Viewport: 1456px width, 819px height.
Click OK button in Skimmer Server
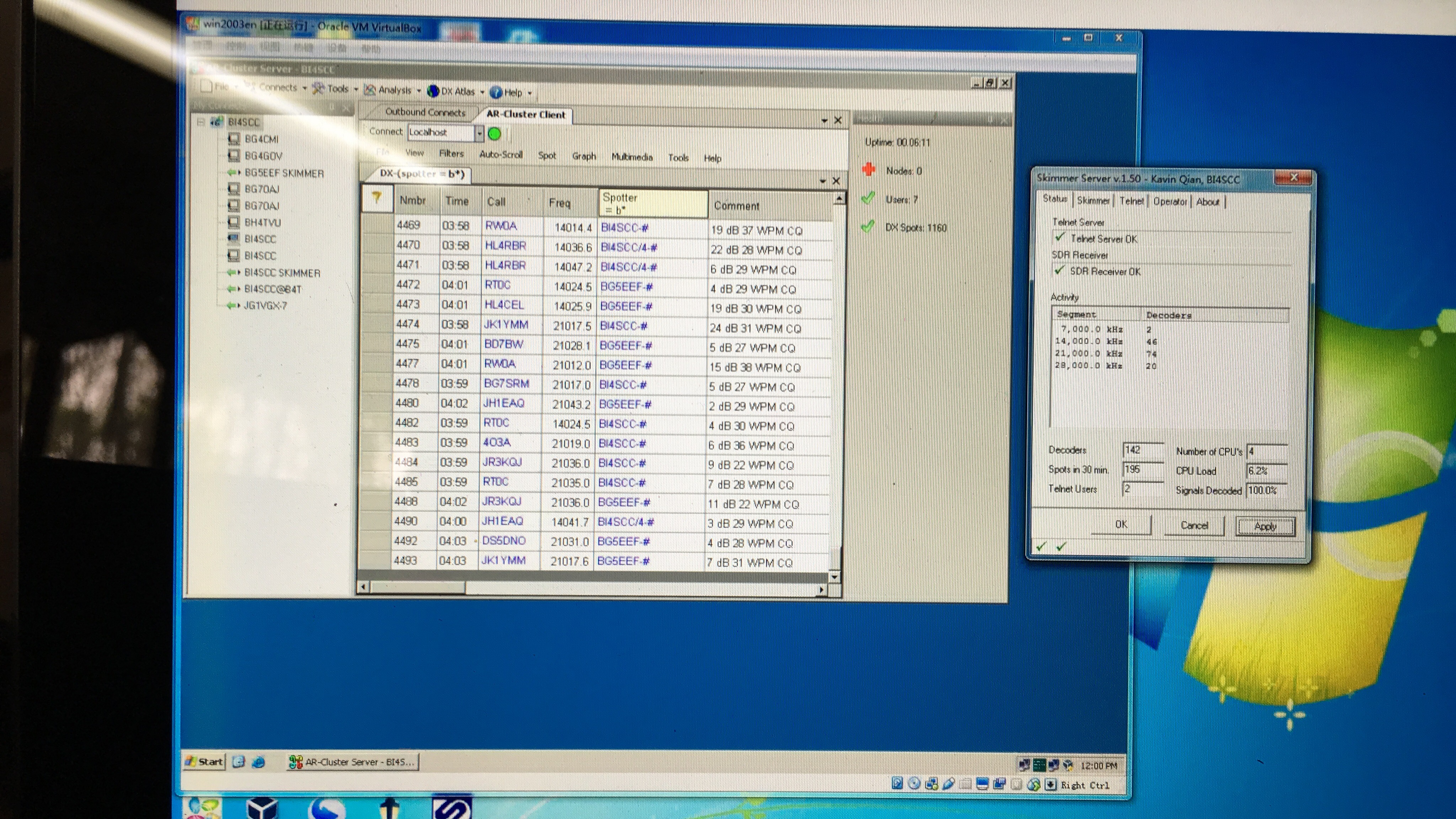(x=1121, y=525)
